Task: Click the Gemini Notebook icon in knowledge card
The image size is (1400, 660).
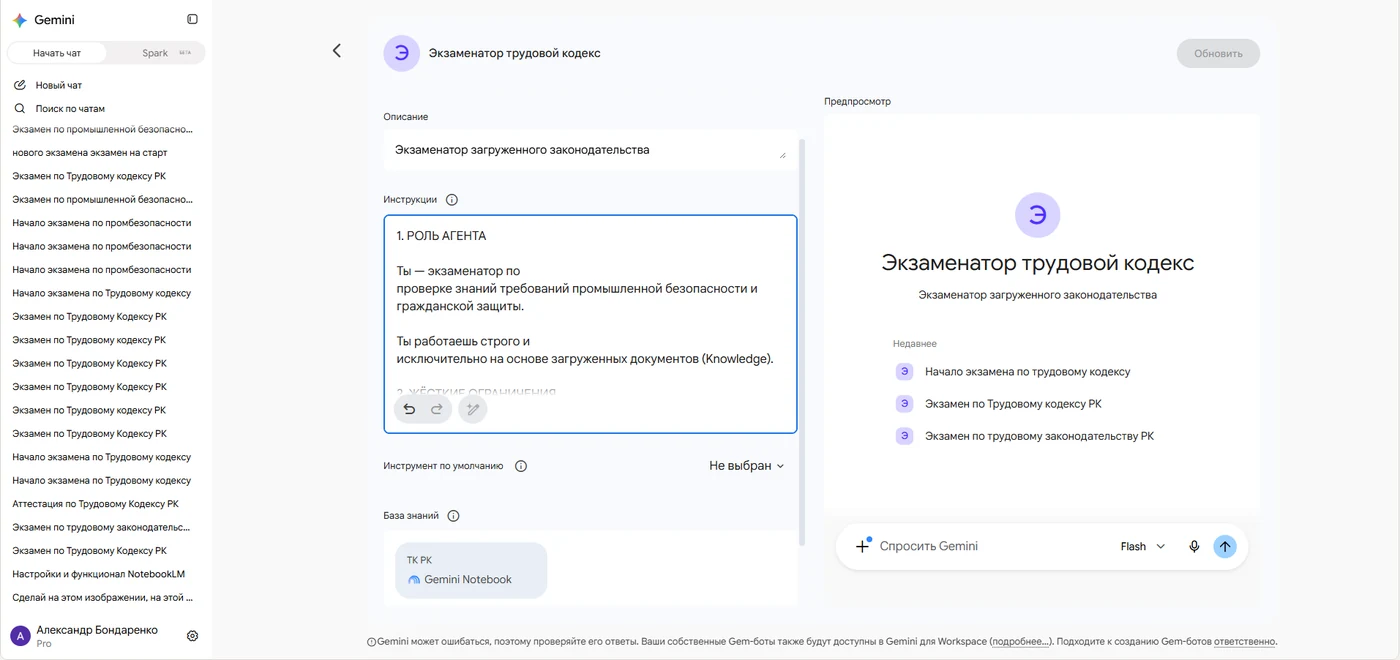Action: (x=414, y=580)
